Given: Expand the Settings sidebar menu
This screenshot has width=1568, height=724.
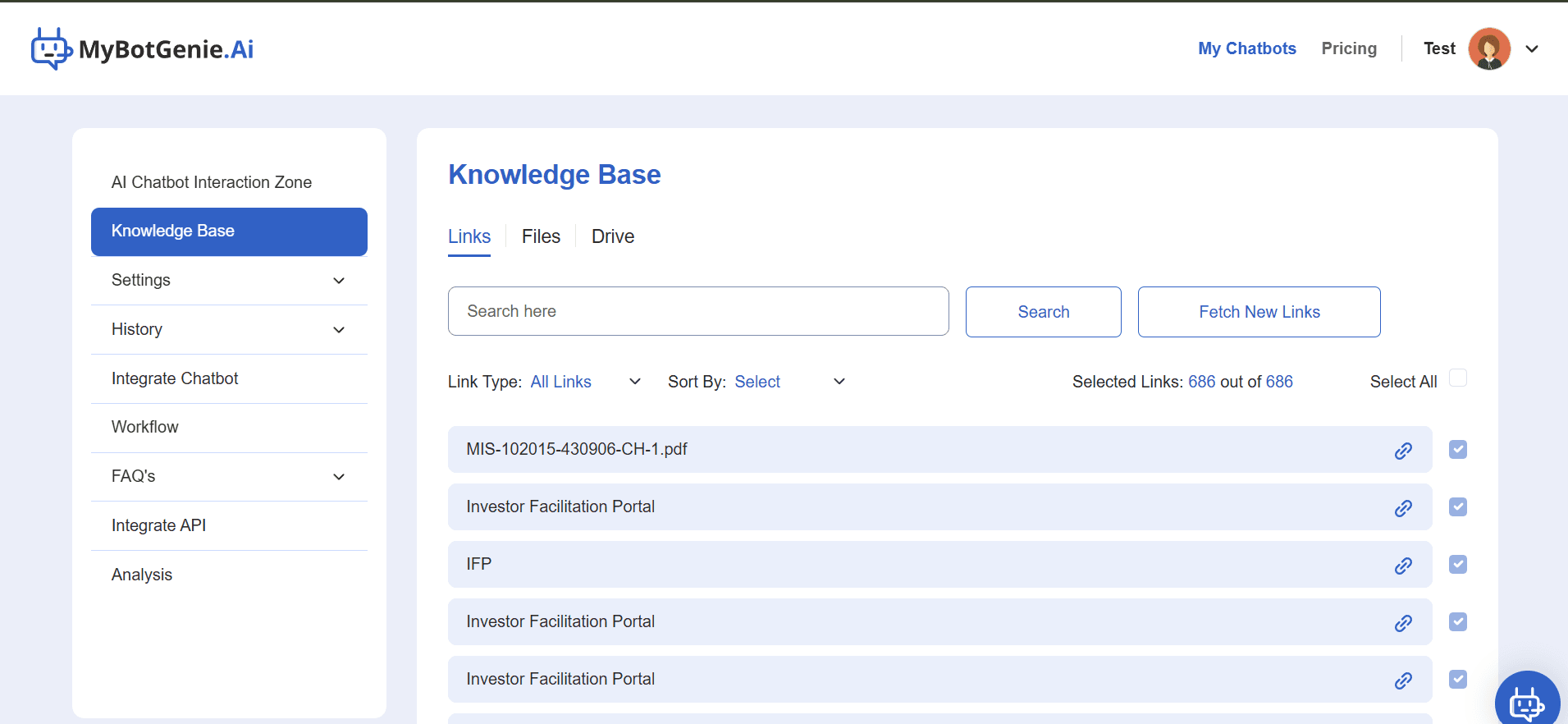Looking at the screenshot, I should point(229,281).
